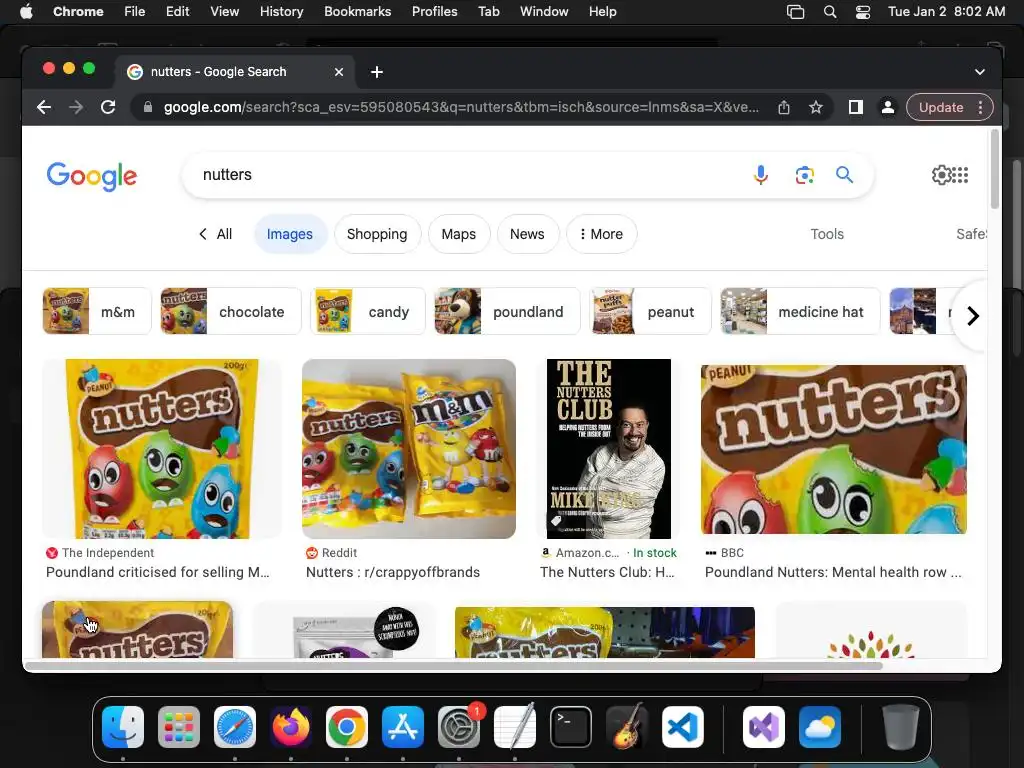Open Chrome's three-dot menu
Screen dimensions: 1024x768
(x=980, y=107)
